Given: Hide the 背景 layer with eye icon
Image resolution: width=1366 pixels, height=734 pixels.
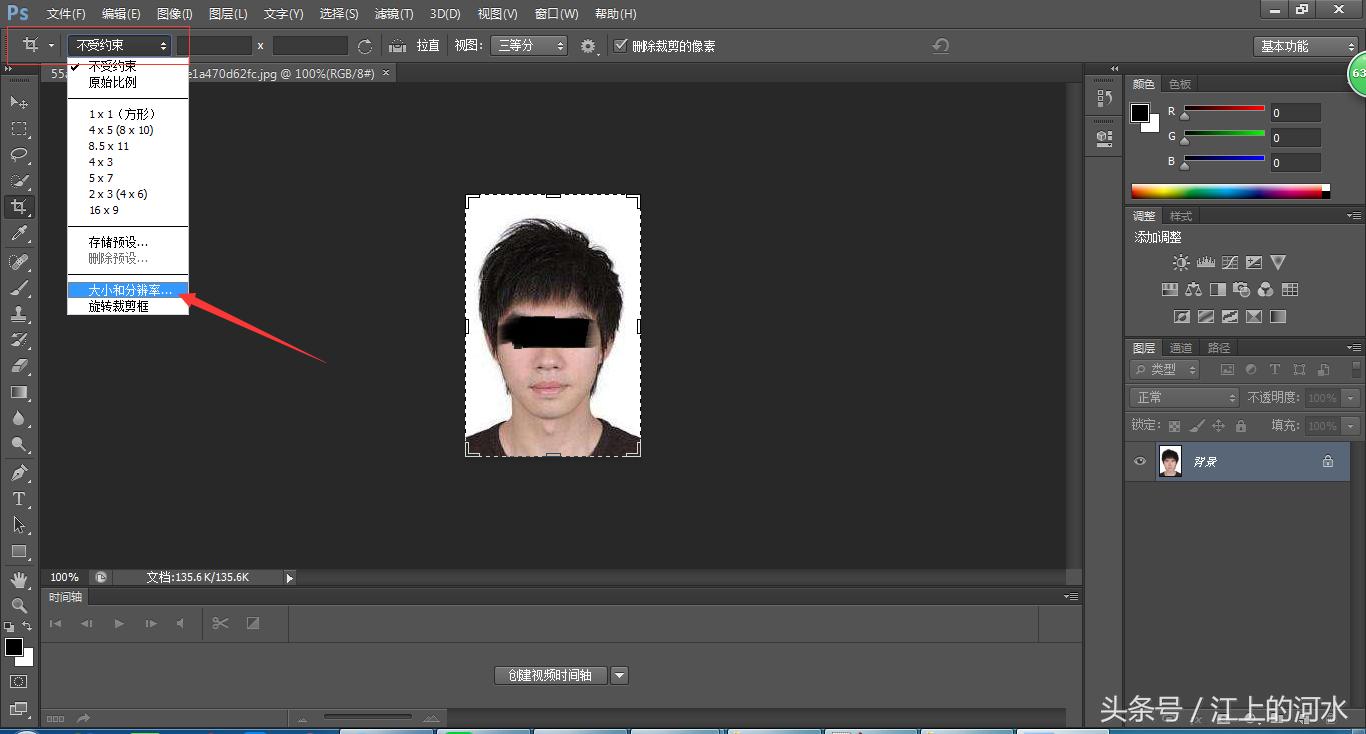Looking at the screenshot, I should (x=1140, y=461).
